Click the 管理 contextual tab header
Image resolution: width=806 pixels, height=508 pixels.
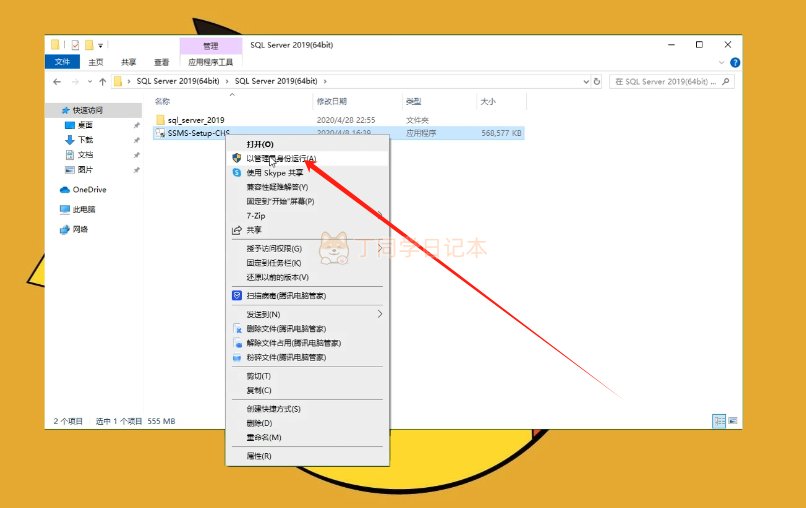tap(211, 46)
